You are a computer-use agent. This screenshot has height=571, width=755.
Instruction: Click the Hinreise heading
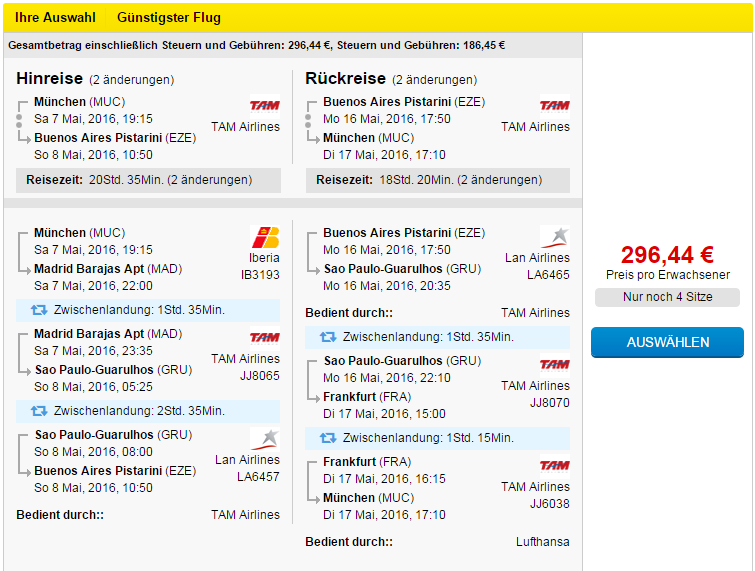tap(50, 78)
